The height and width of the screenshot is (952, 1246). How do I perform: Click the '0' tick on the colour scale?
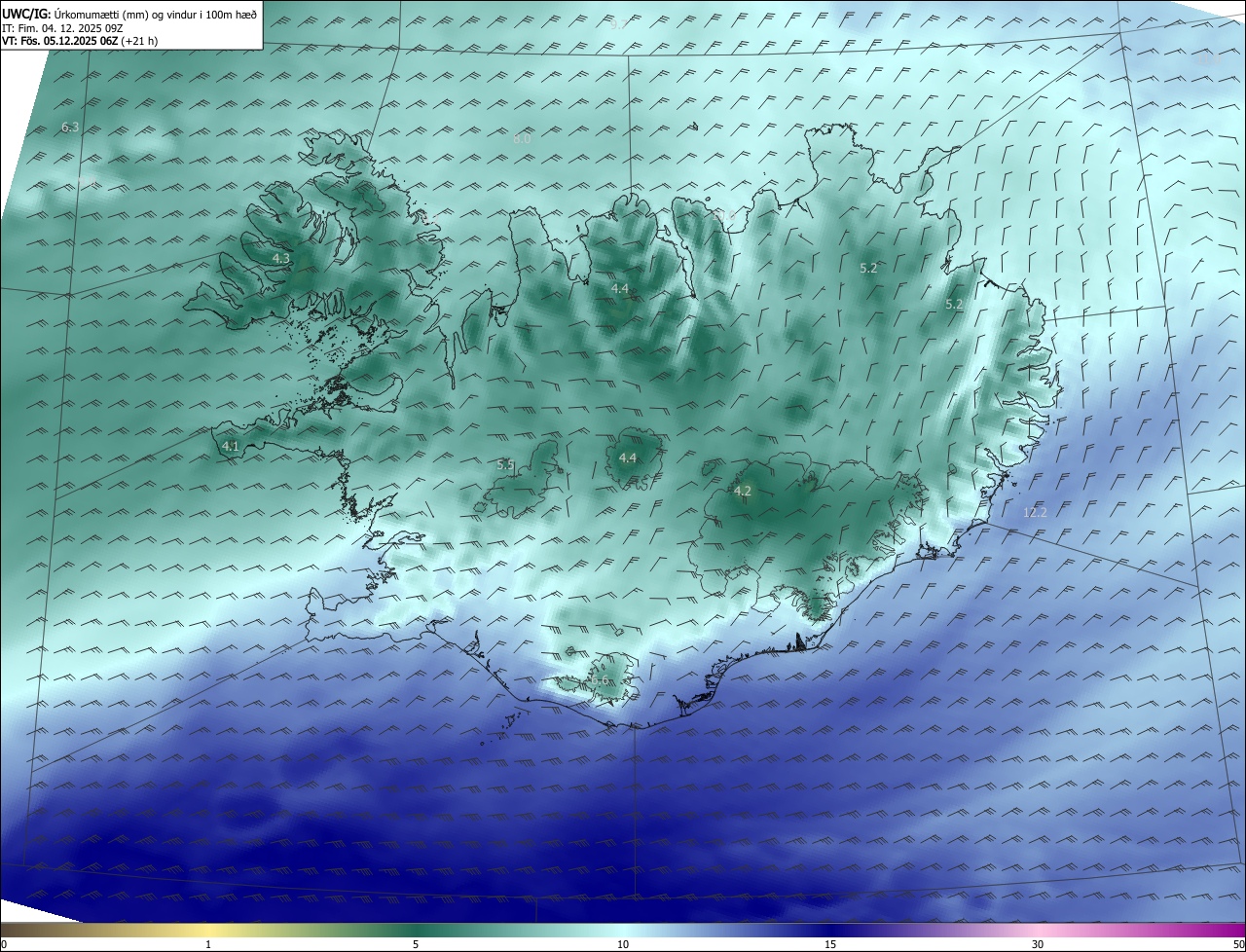pyautogui.click(x=4, y=944)
